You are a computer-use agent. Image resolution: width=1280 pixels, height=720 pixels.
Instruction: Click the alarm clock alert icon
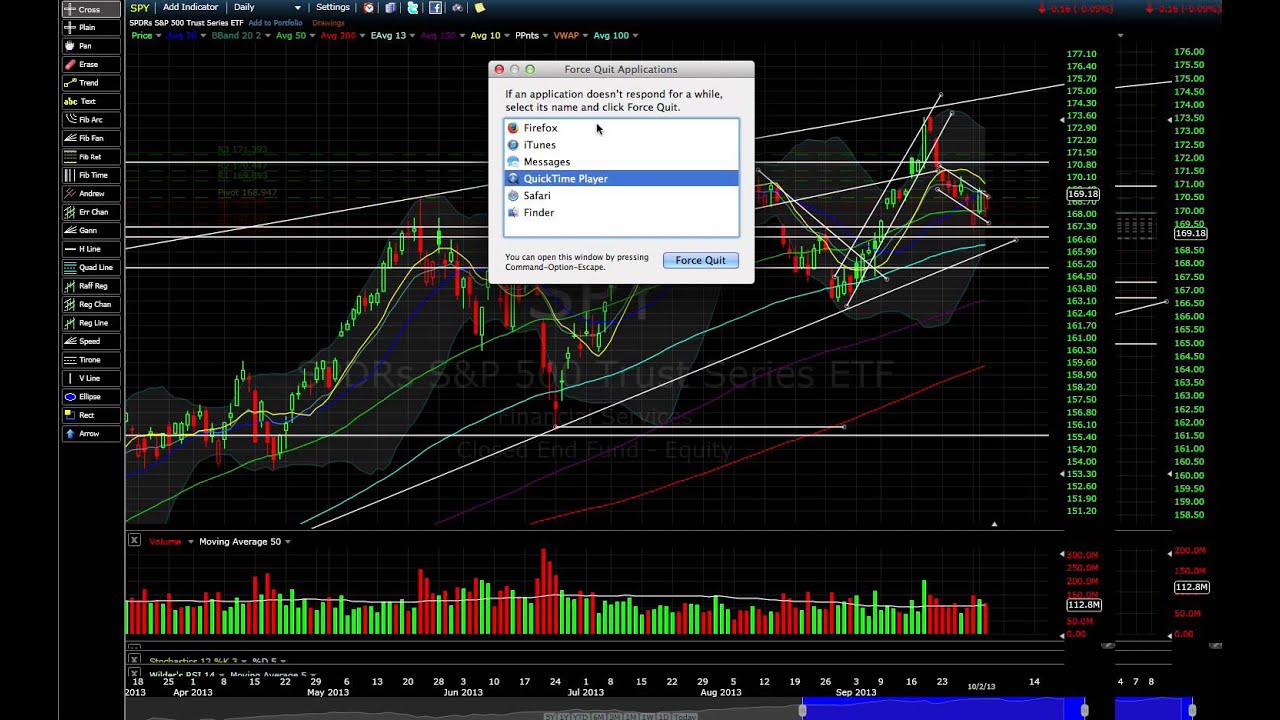368,8
